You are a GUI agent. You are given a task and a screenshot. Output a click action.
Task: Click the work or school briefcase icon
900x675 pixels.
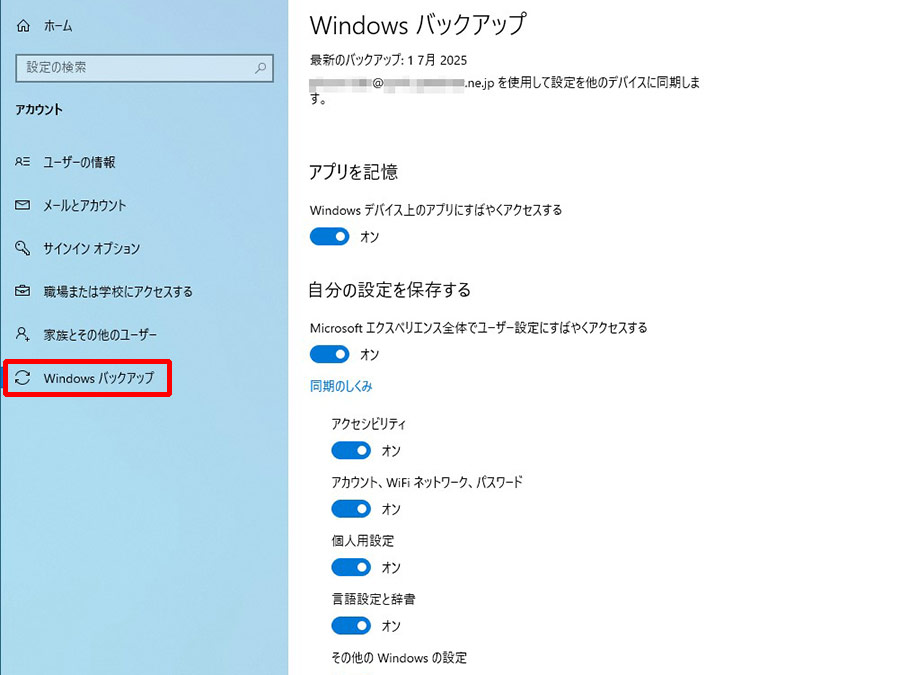(x=22, y=291)
